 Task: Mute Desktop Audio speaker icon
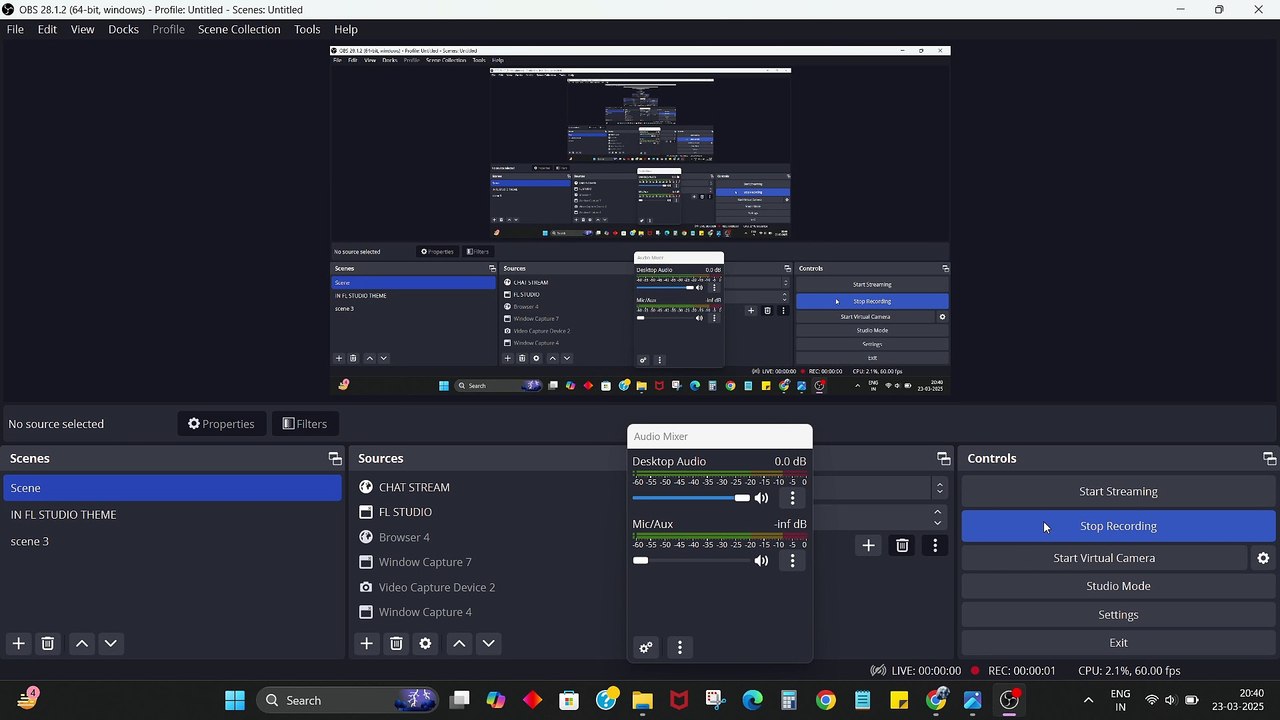[762, 497]
